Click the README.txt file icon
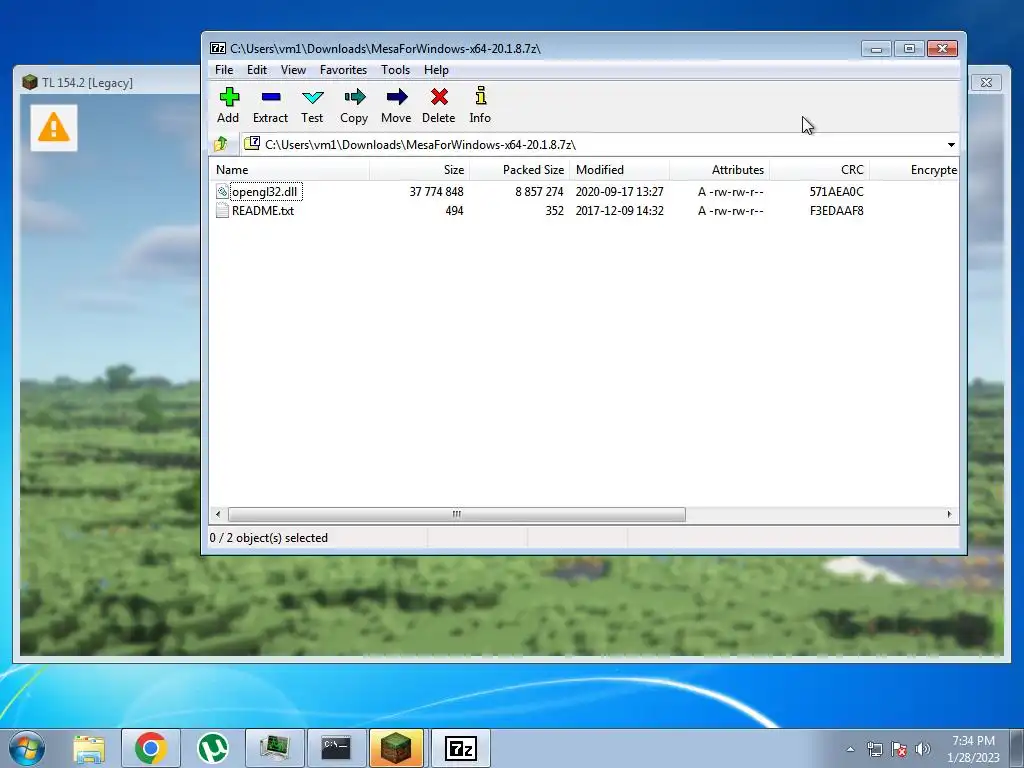The width and height of the screenshot is (1024, 768). coord(222,210)
